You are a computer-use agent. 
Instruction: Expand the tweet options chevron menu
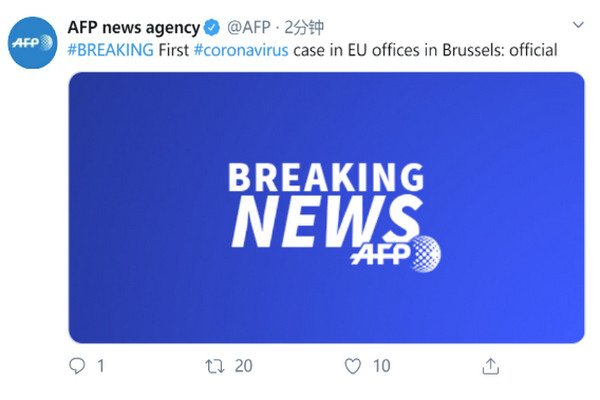coord(578,24)
